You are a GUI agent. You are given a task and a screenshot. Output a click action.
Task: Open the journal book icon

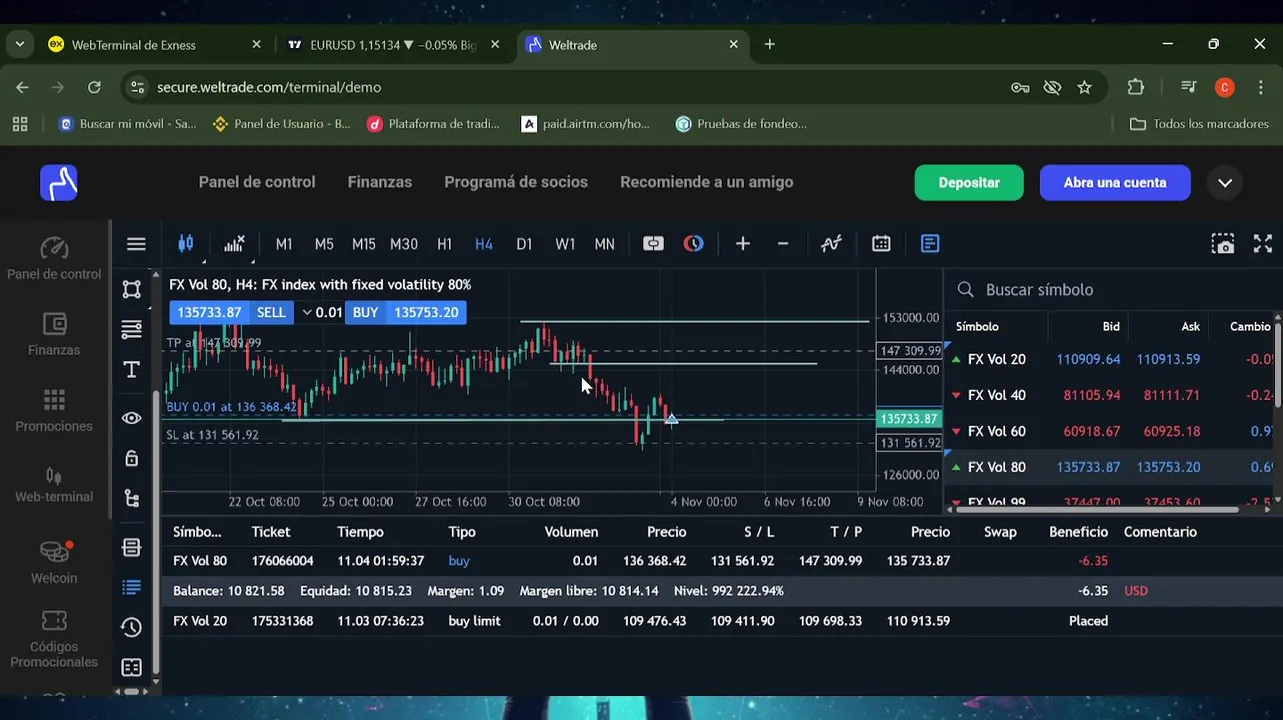pyautogui.click(x=131, y=668)
